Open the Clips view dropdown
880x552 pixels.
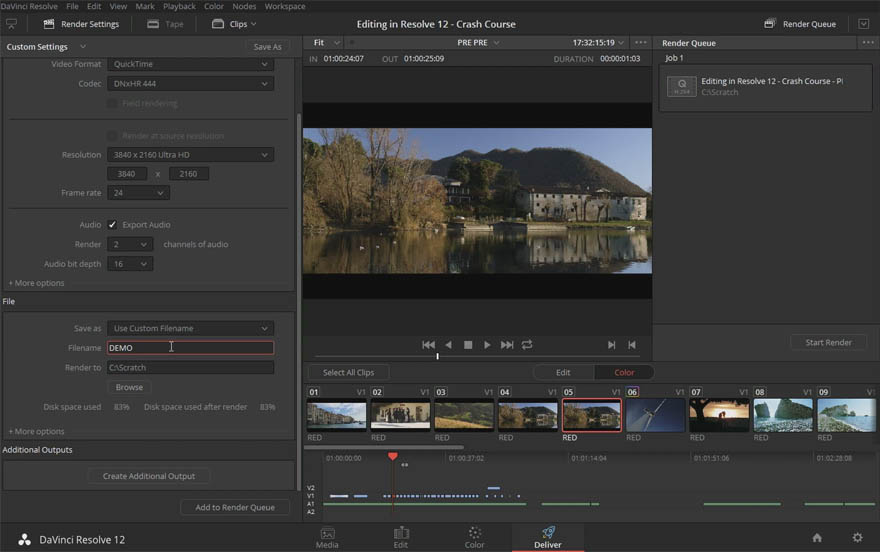234,24
